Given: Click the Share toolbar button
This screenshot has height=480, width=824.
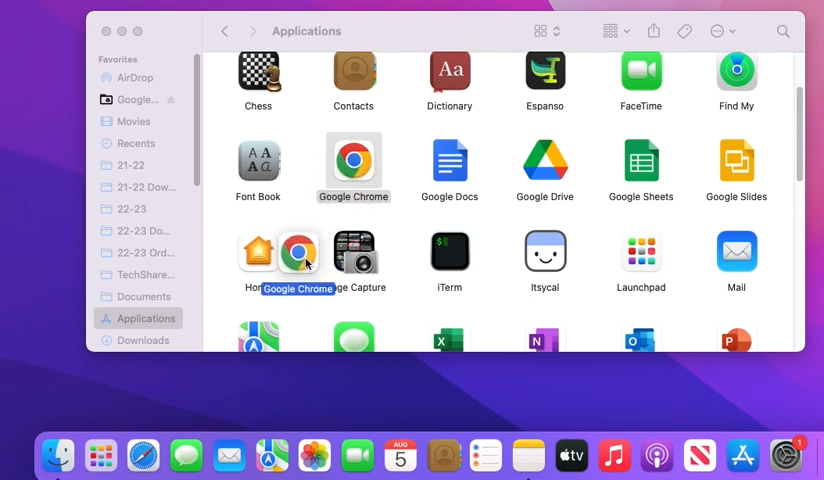Looking at the screenshot, I should coord(654,31).
